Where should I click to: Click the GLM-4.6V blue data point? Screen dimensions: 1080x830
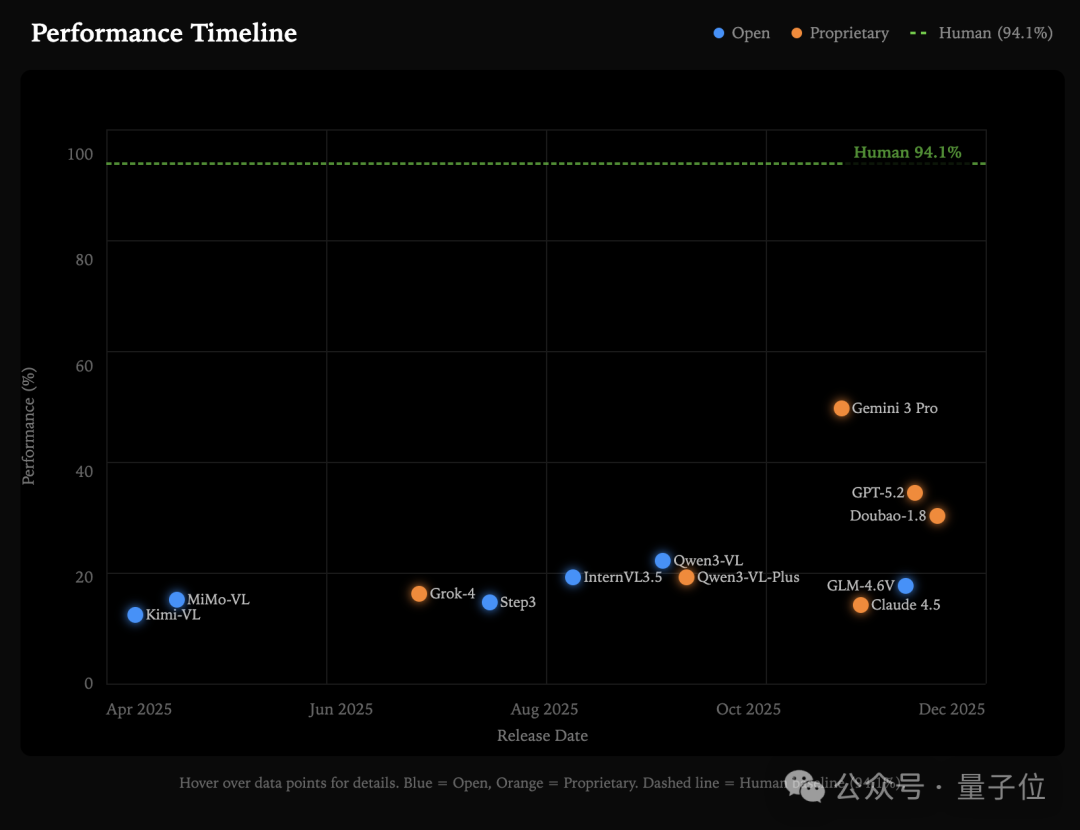point(906,585)
